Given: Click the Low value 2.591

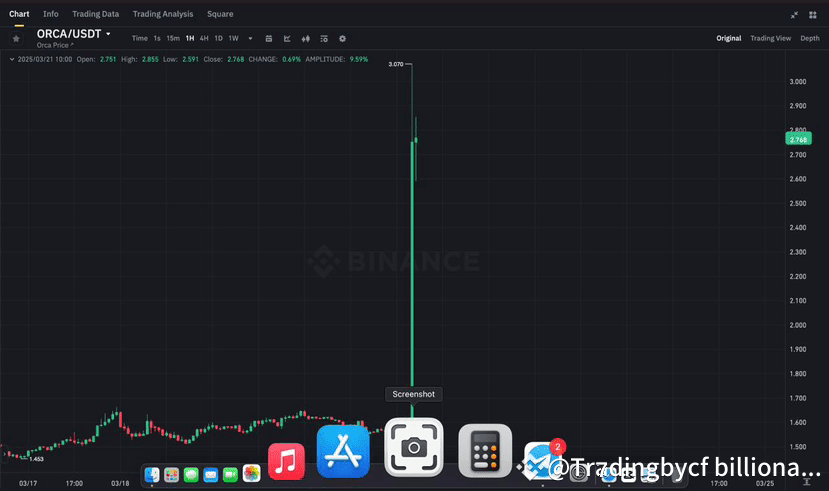Looking at the screenshot, I should (x=190, y=59).
